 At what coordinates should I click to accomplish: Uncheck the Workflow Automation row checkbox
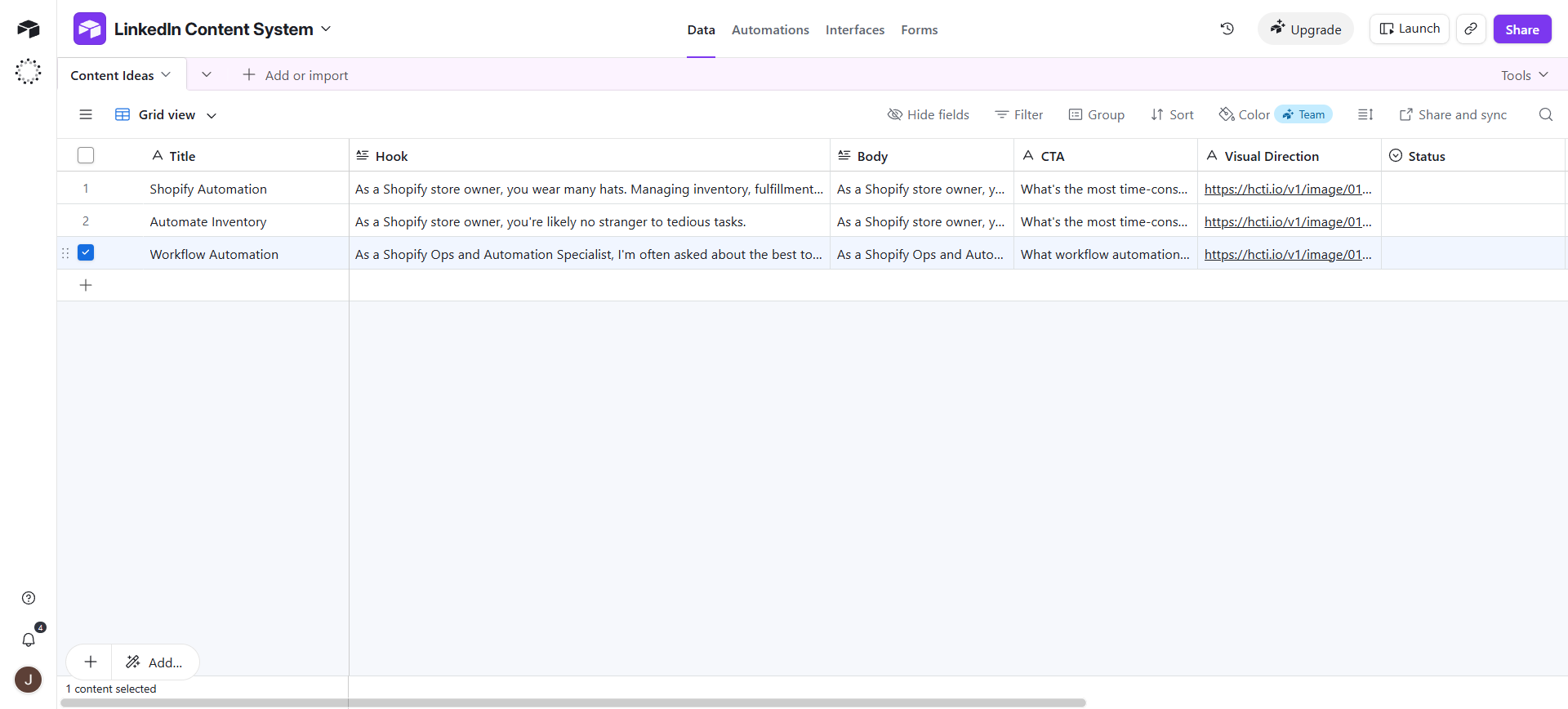86,252
